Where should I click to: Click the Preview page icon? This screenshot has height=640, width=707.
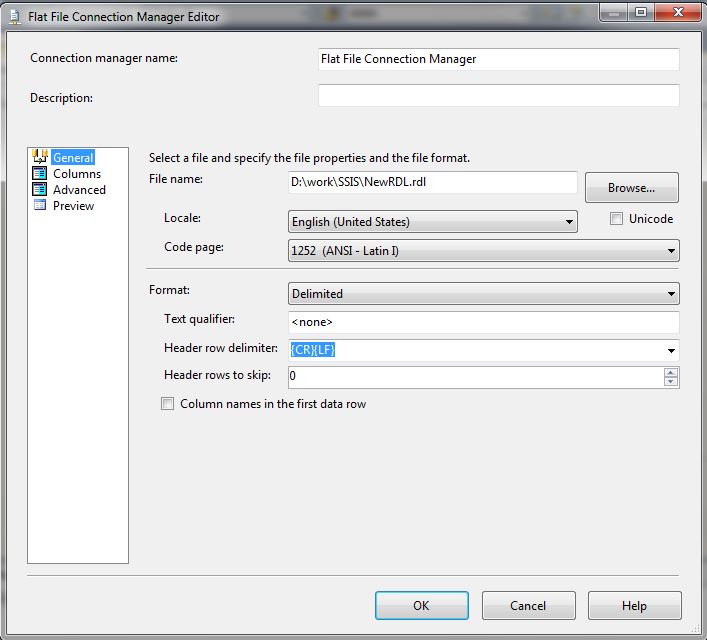click(40, 205)
